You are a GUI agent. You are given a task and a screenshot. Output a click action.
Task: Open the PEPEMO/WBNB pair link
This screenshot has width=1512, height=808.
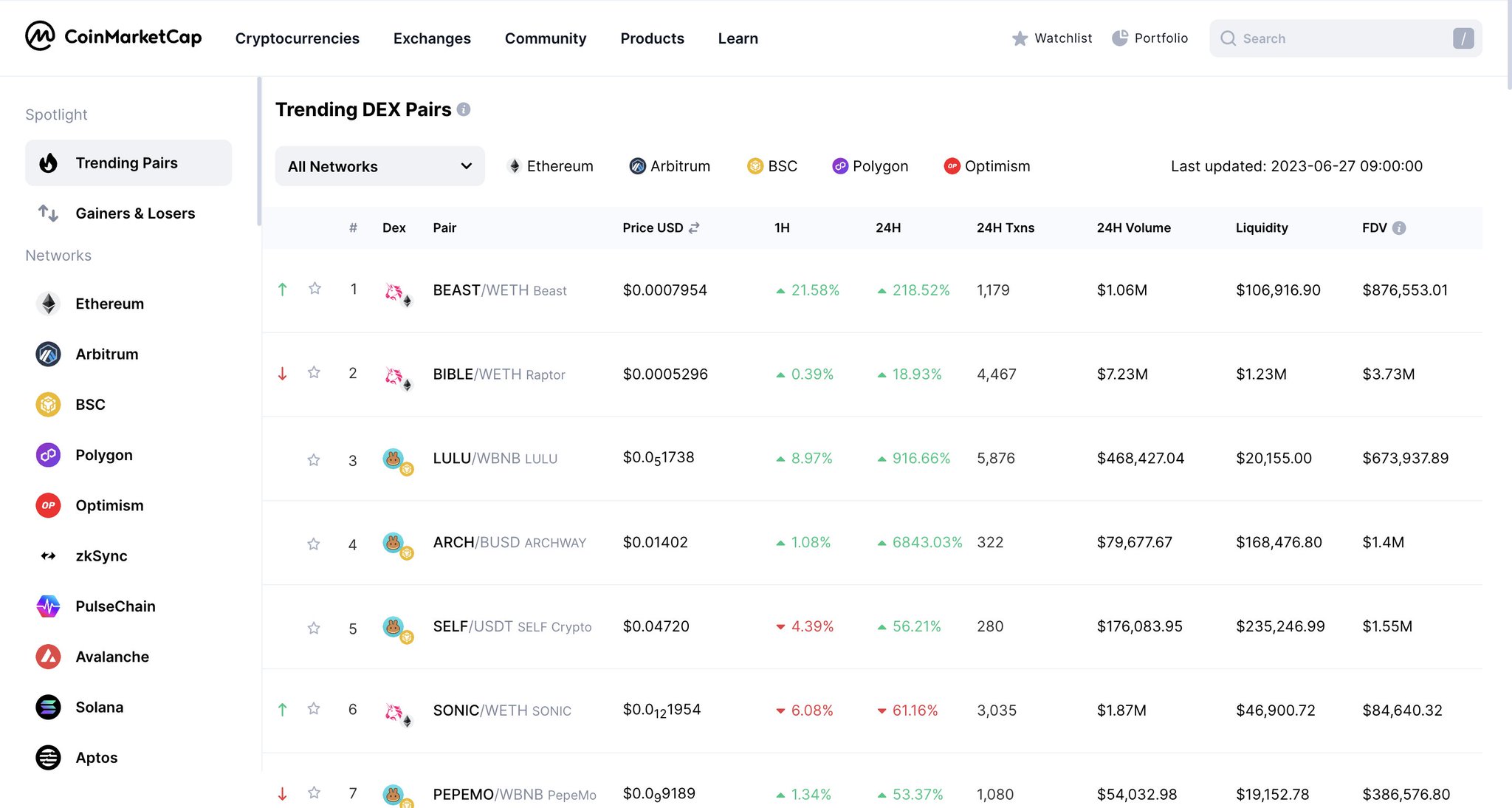[515, 795]
